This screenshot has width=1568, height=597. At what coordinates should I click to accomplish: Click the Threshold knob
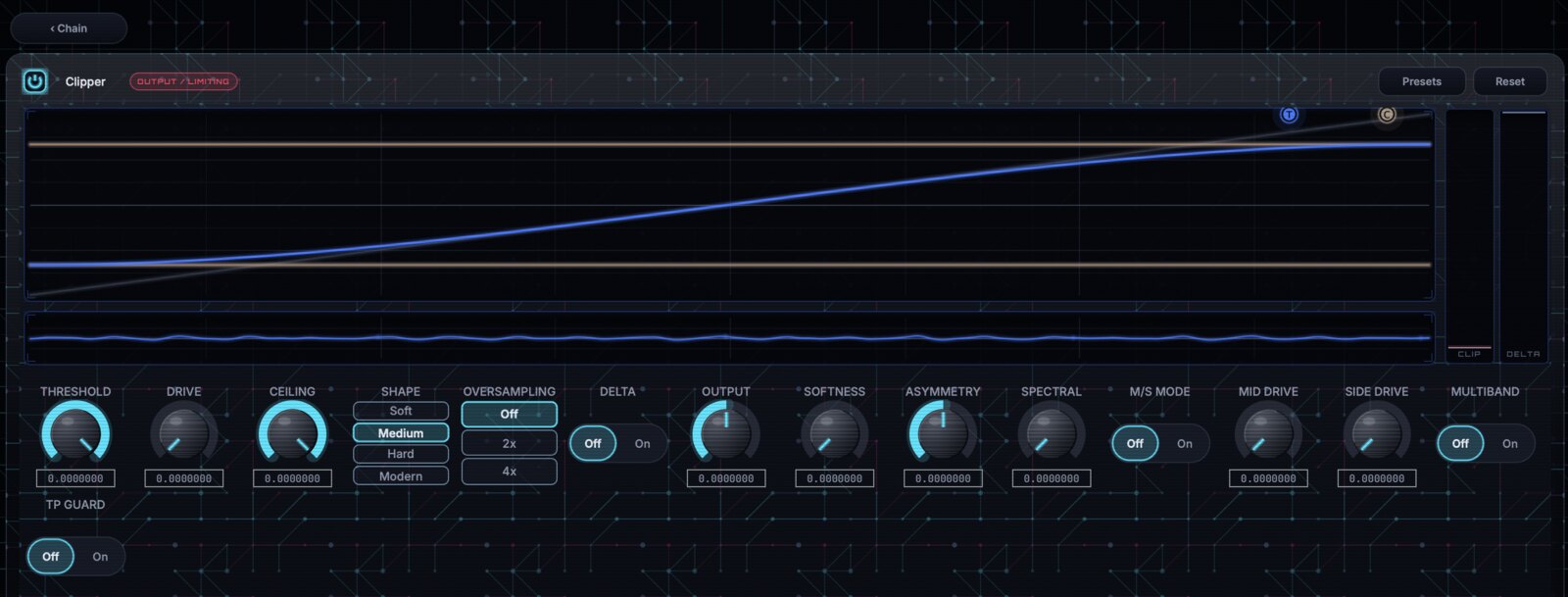[75, 432]
